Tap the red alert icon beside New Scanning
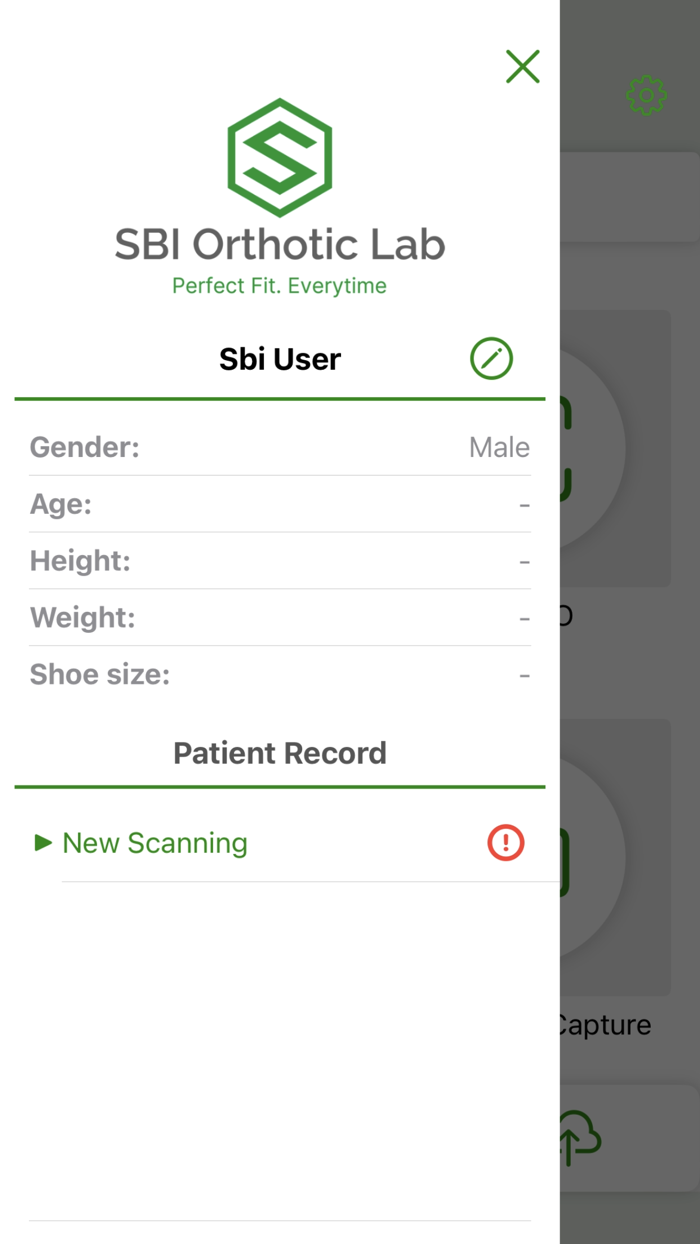700x1244 pixels. [506, 843]
